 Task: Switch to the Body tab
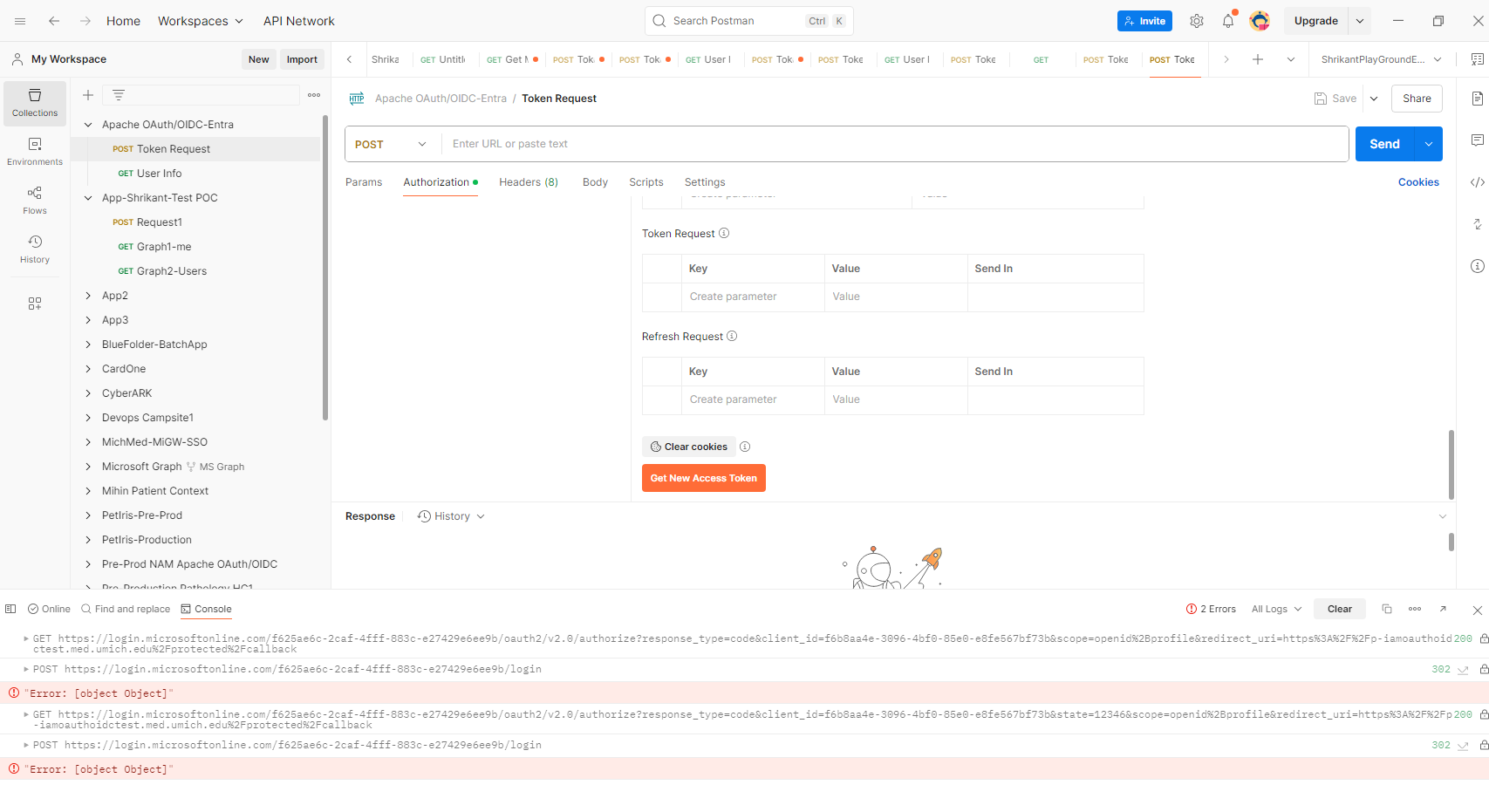click(x=595, y=182)
